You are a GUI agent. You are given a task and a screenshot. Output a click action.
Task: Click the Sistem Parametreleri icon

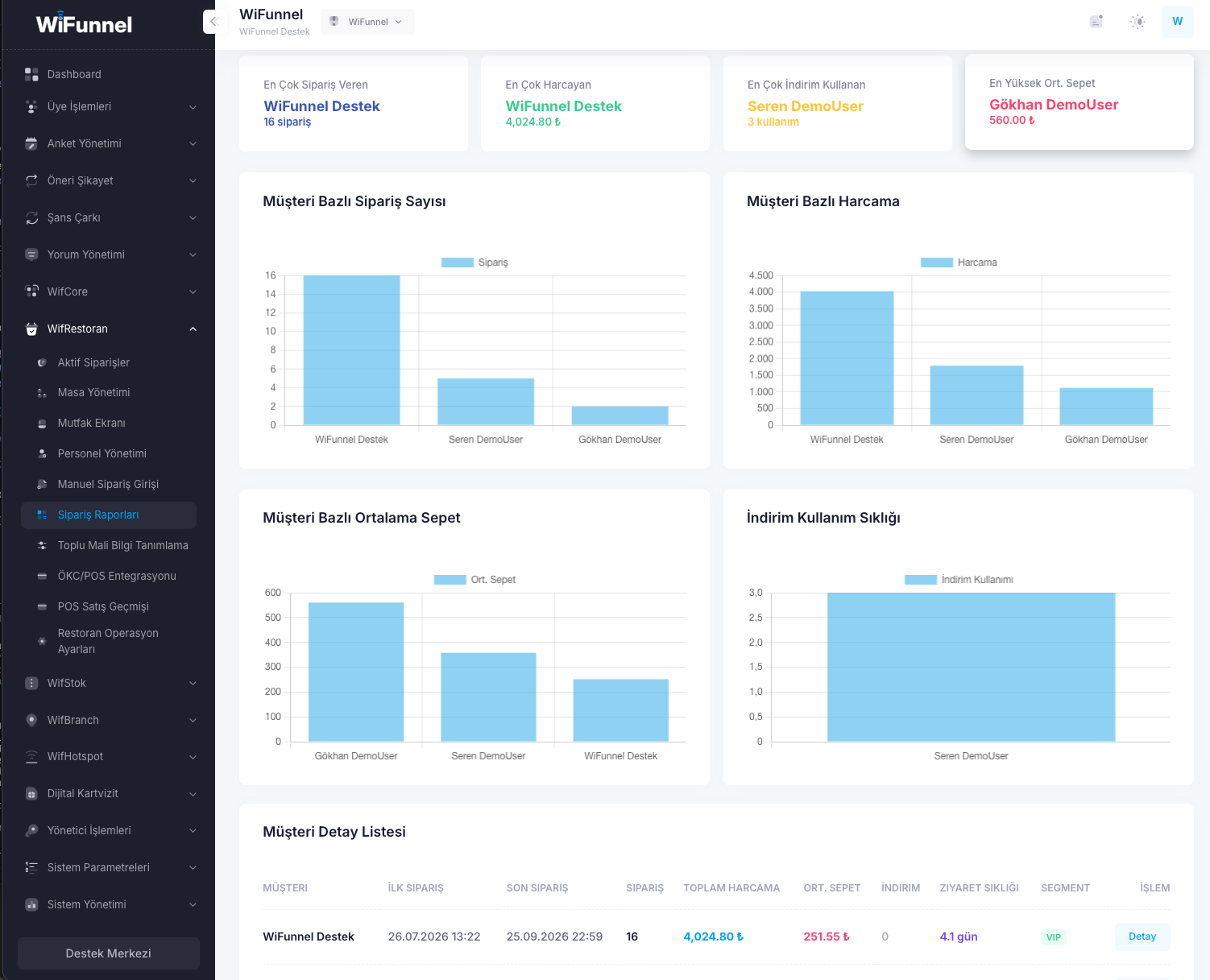coord(31,867)
